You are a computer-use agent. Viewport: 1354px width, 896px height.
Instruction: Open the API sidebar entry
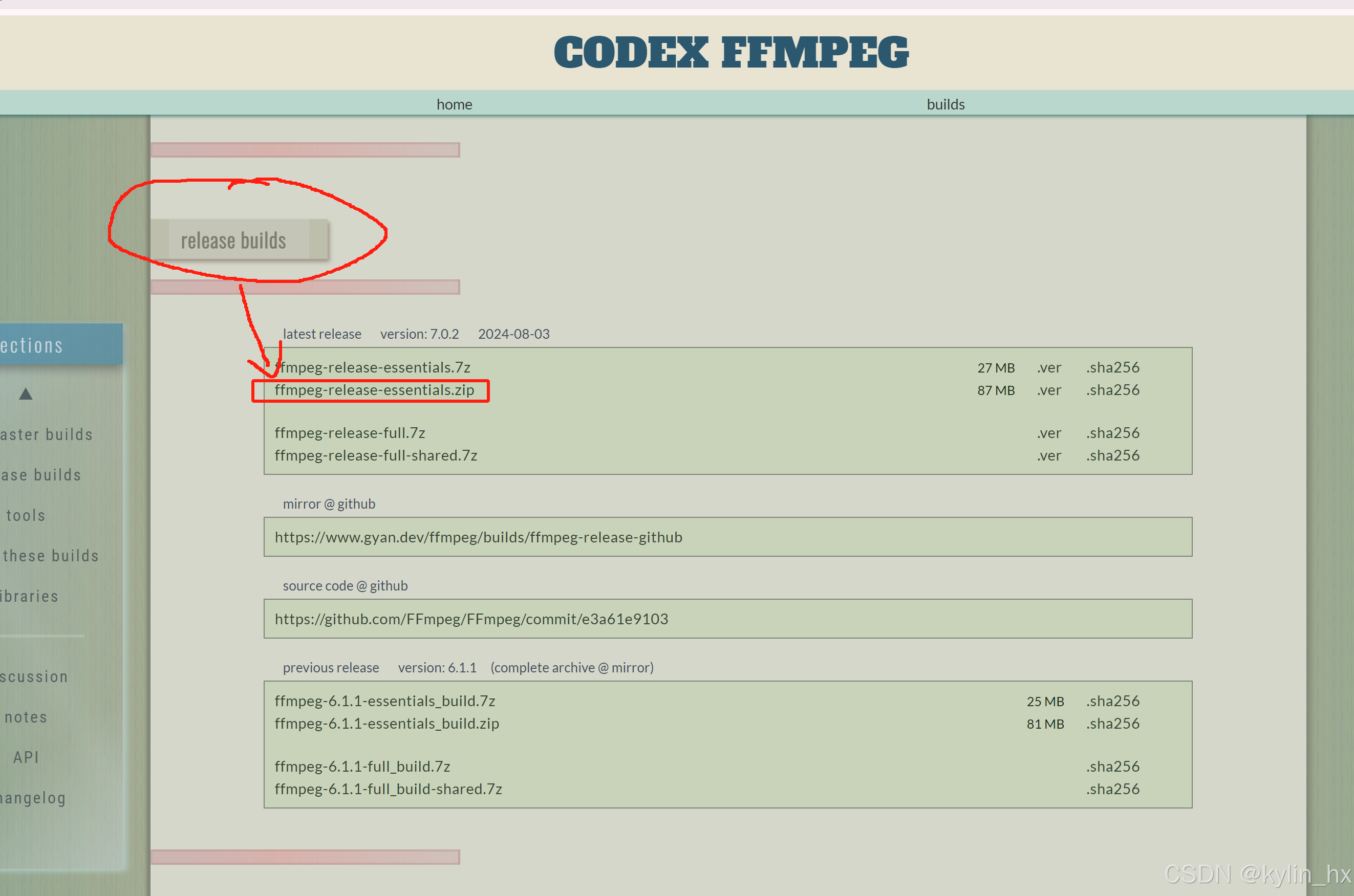[26, 757]
